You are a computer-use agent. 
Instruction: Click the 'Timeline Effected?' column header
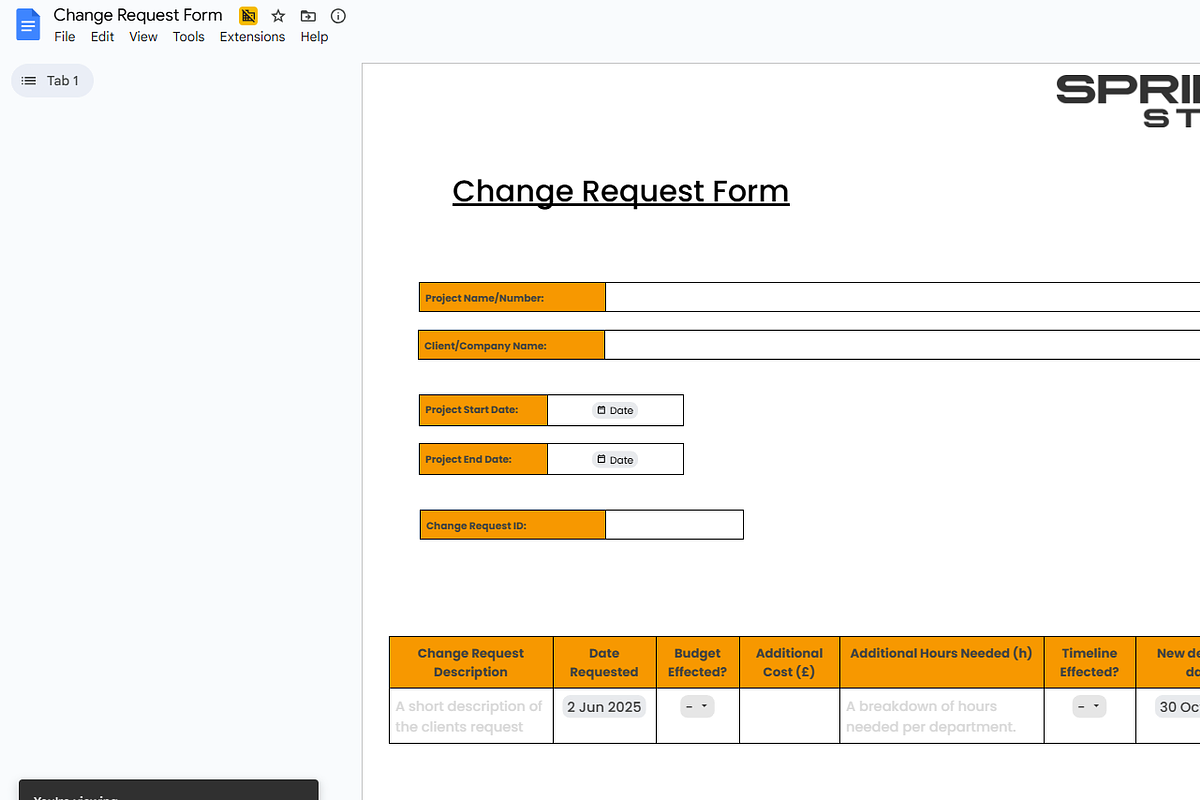pos(1089,662)
